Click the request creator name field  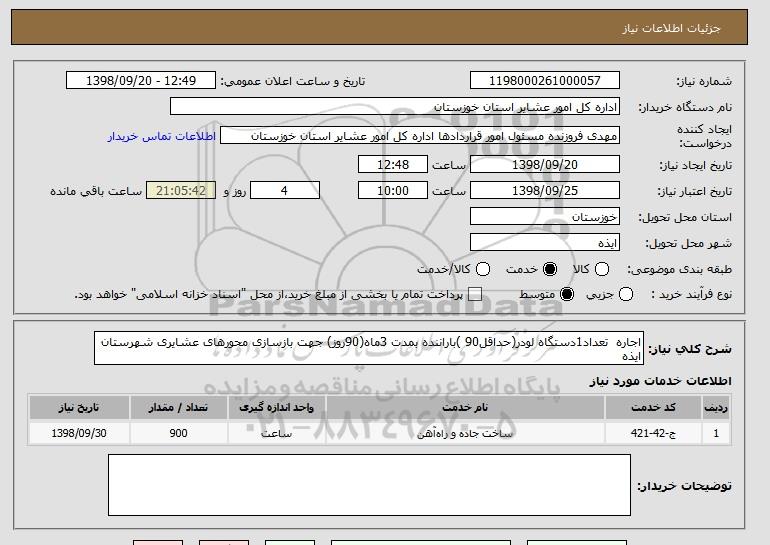[420, 136]
